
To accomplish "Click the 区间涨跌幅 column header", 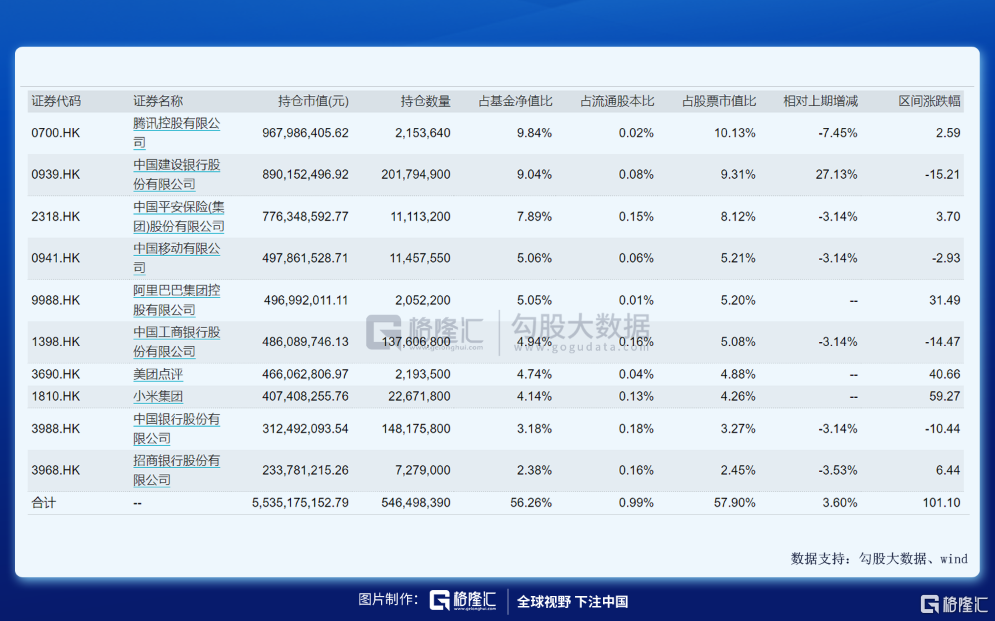I will (930, 101).
